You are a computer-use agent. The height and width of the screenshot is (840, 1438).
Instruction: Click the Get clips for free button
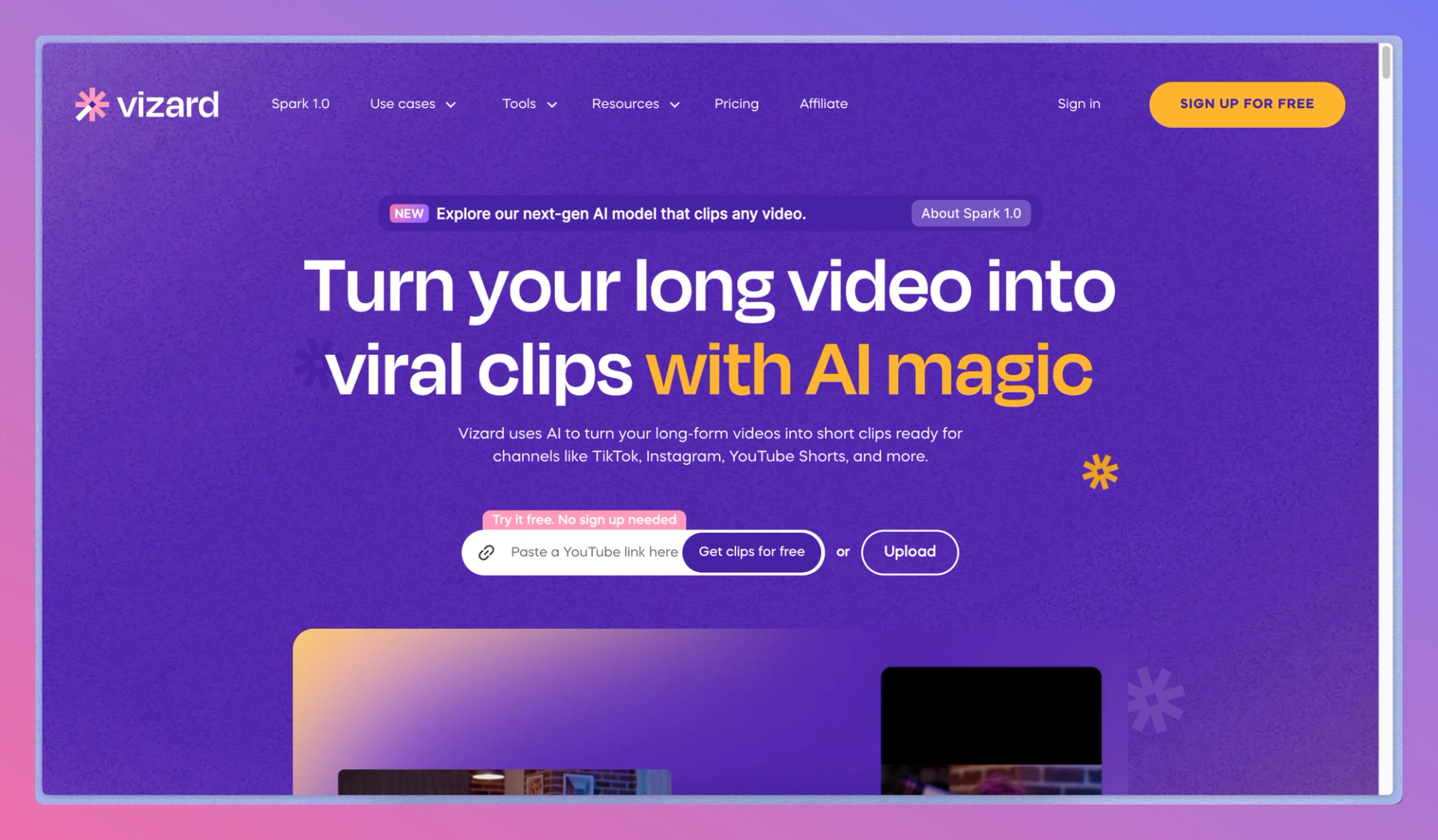point(751,551)
